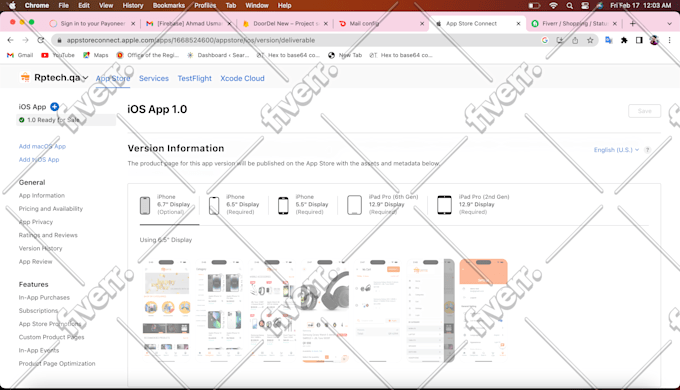Open Version History
The image size is (680, 390).
(x=40, y=248)
